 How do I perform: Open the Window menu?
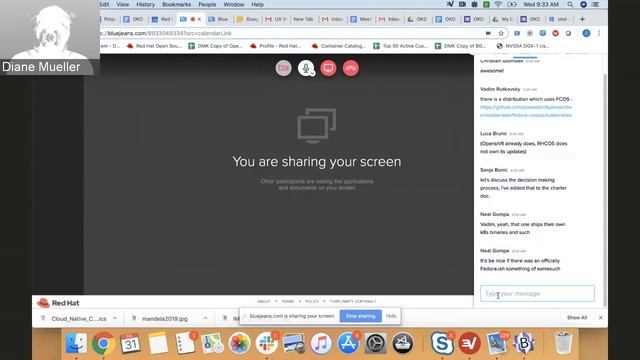point(234,4)
